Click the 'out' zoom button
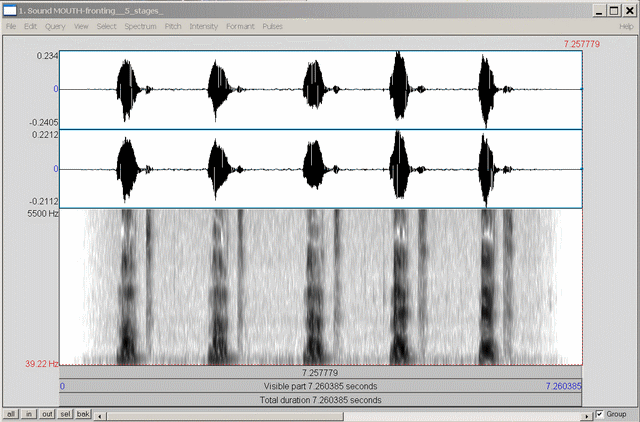The height and width of the screenshot is (422, 640). click(47, 414)
